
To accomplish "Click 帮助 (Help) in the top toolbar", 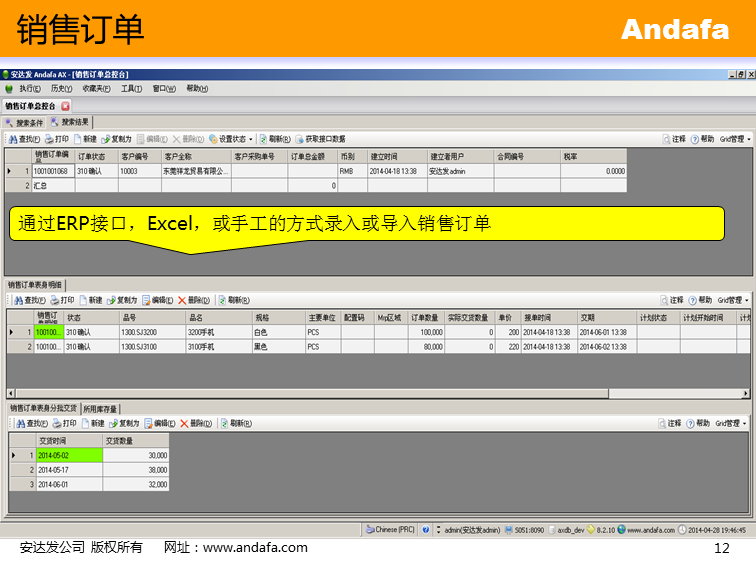I will point(702,139).
